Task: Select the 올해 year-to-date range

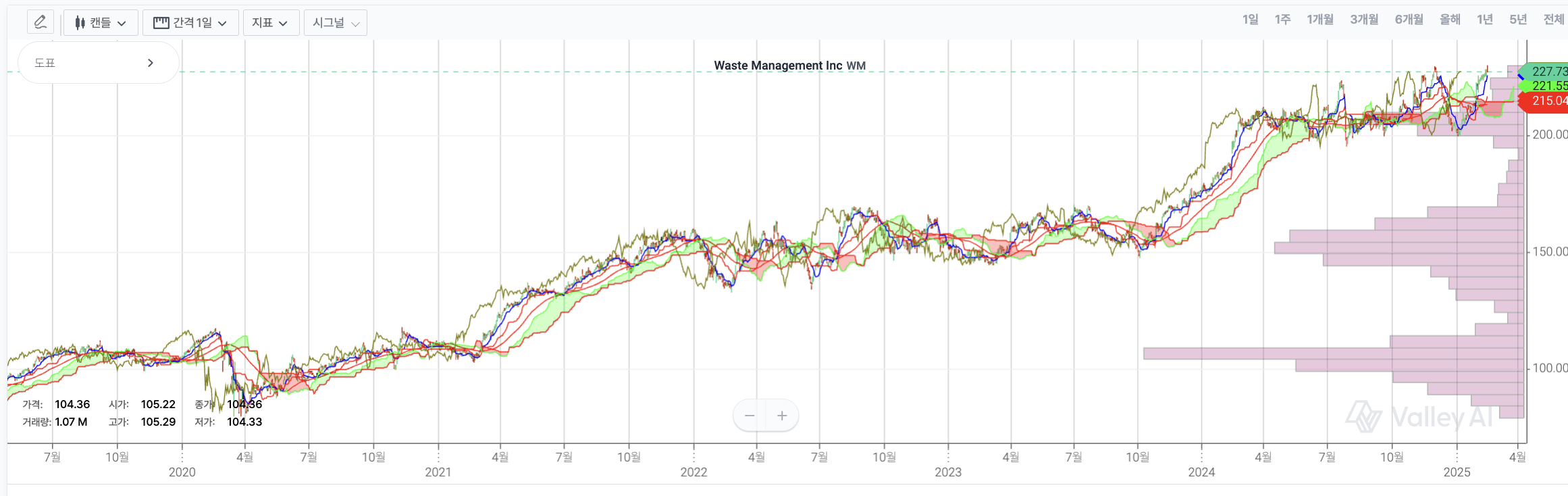Action: click(1450, 20)
